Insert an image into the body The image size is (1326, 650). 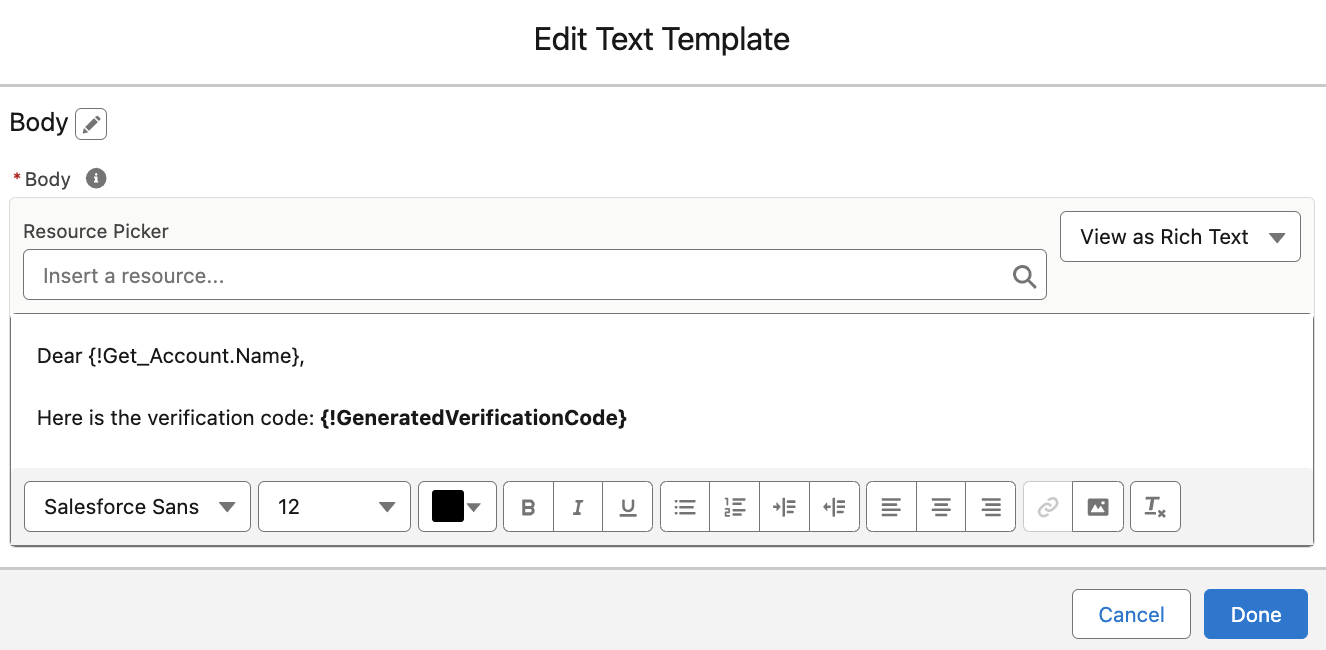click(1097, 506)
